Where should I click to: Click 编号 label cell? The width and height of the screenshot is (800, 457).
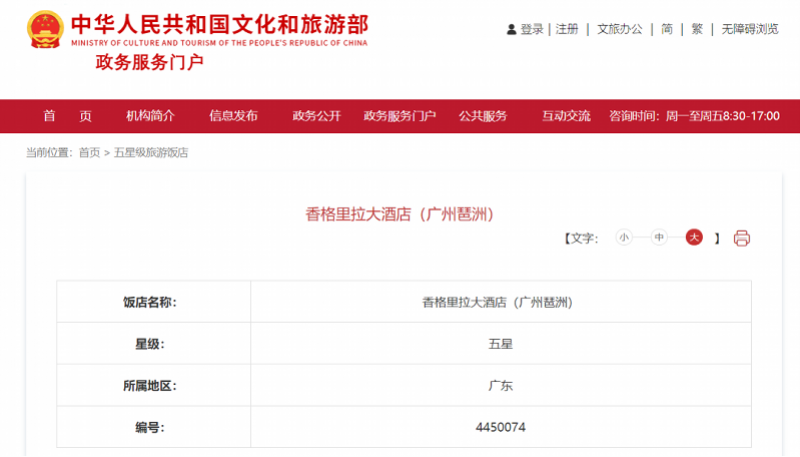coord(154,427)
